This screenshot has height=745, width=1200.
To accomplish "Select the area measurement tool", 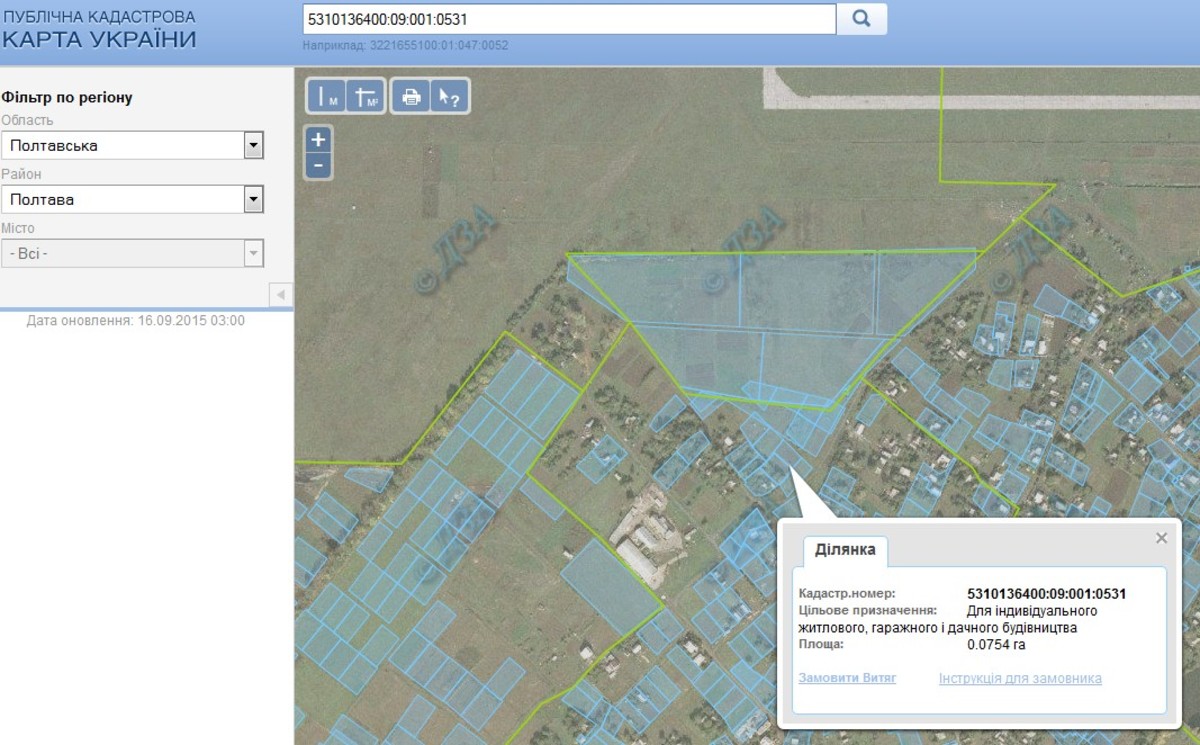I will click(x=366, y=96).
